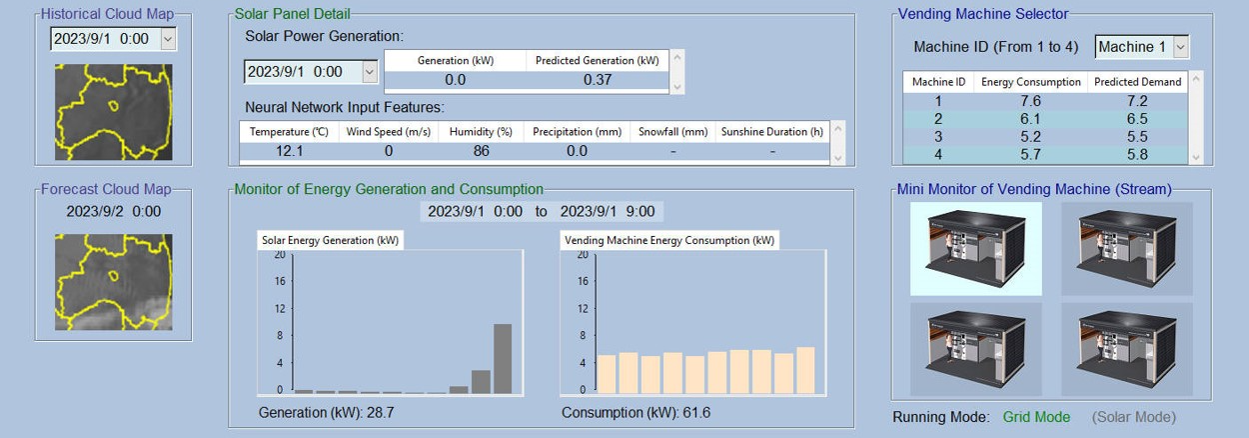The width and height of the screenshot is (1249, 438).
Task: Open the Historical Cloud Map date dropdown
Action: (x=167, y=38)
